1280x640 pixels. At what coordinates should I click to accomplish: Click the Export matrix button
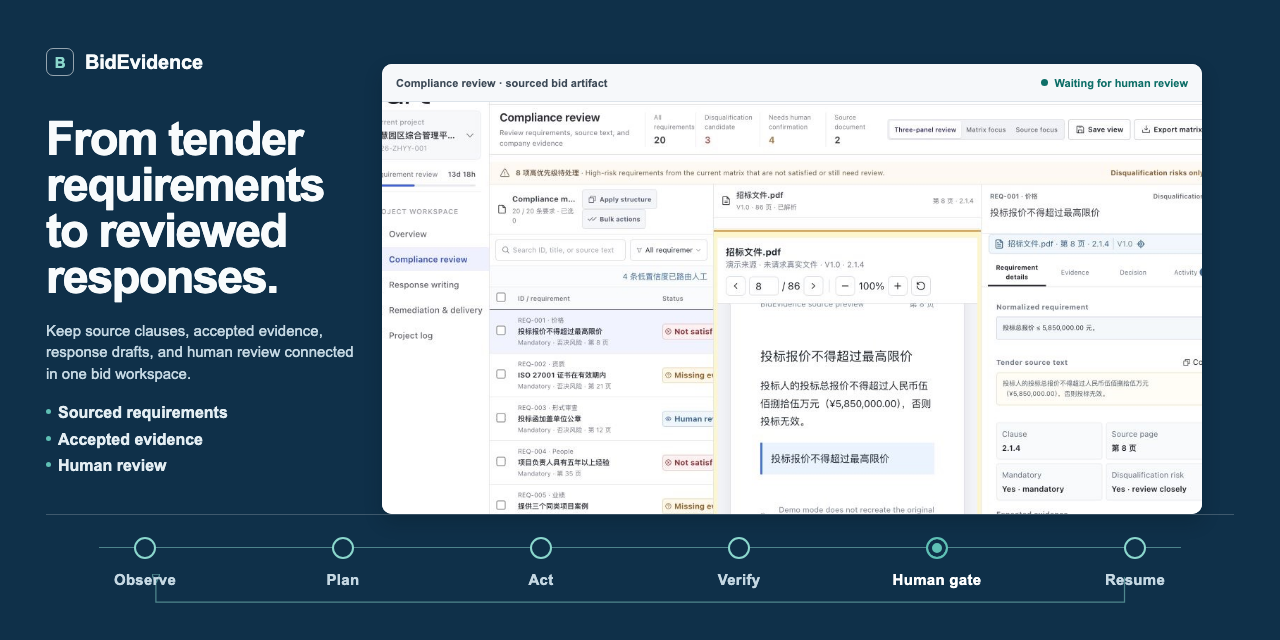pos(1168,129)
